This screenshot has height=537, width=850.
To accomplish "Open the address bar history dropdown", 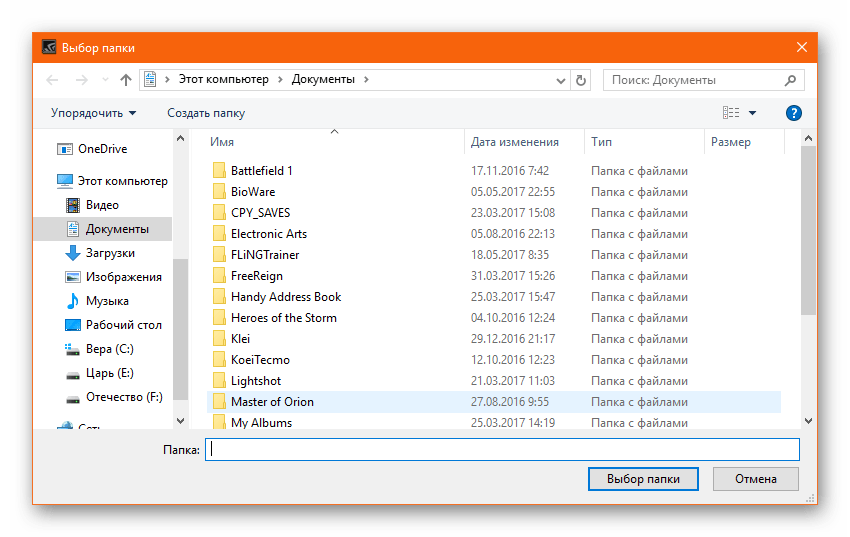I will coord(561,80).
